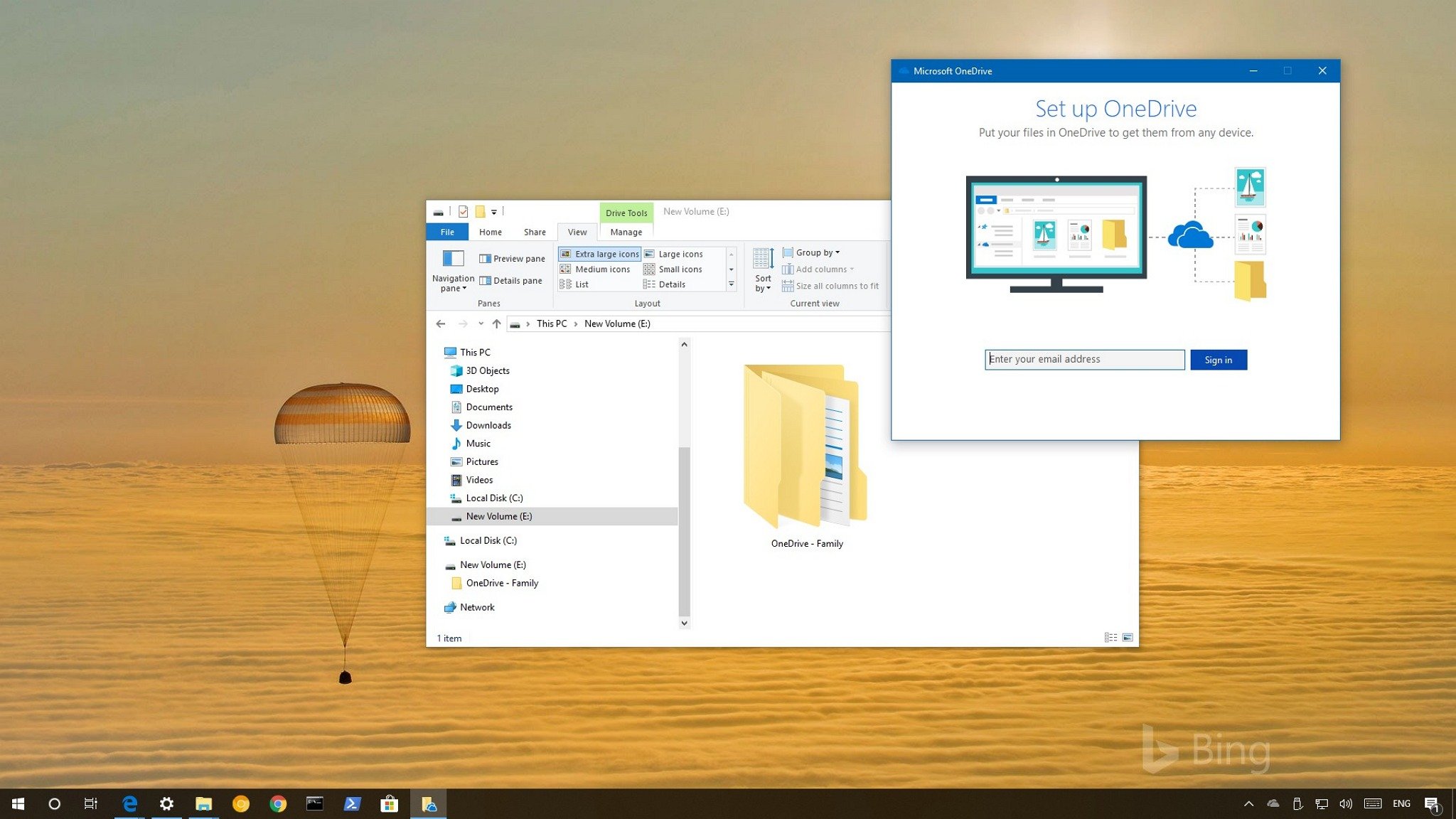The image size is (1456, 819).
Task: Open the Group by icon menu
Action: click(x=812, y=252)
